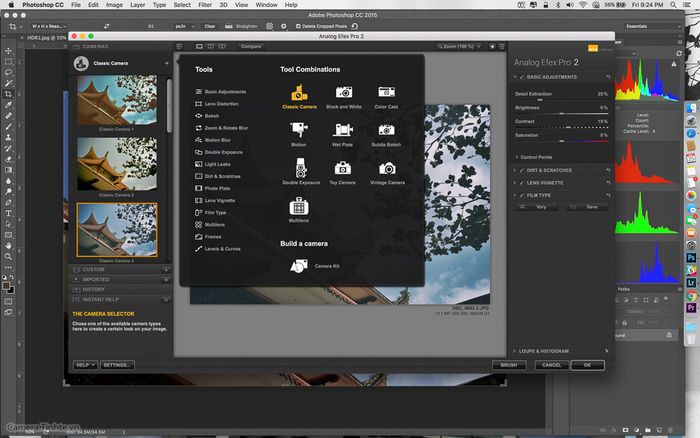Open Lightroom from the Dock

pos(691,283)
